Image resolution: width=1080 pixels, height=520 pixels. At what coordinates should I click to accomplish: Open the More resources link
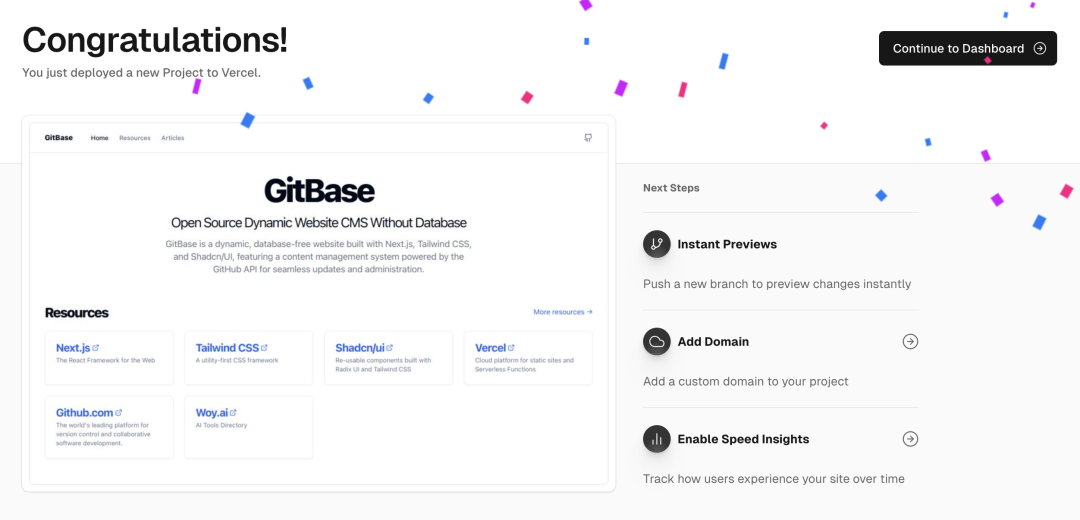click(563, 312)
